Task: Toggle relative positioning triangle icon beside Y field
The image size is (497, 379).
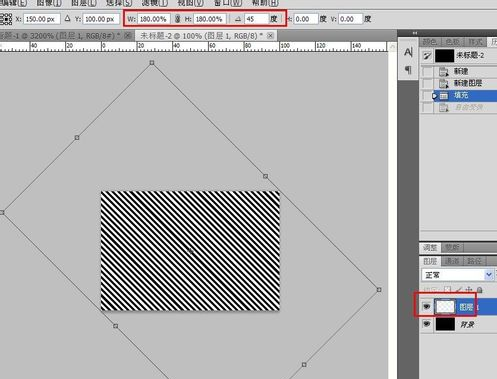Action: (68, 19)
